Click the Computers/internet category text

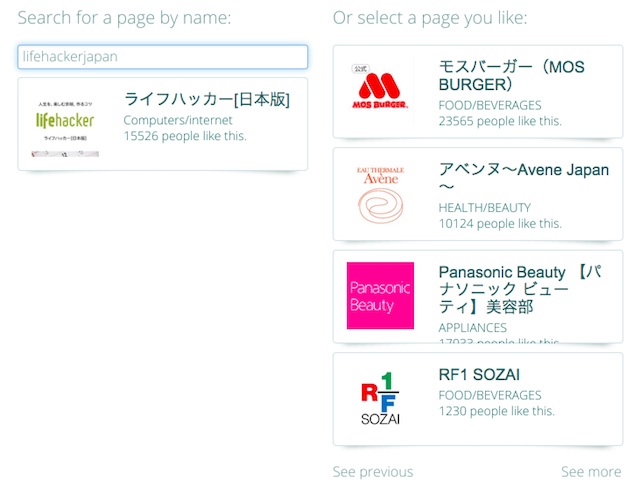coord(178,120)
